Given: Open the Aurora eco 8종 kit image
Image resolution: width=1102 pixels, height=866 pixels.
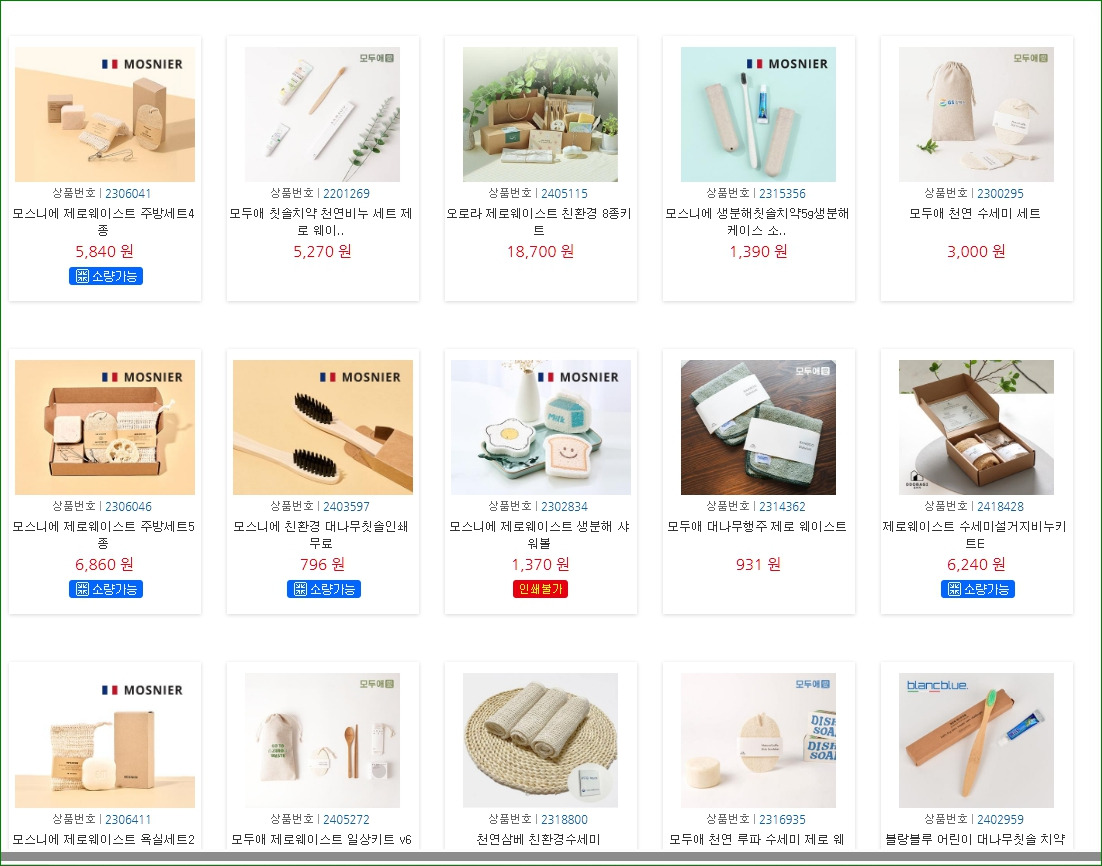Looking at the screenshot, I should (540, 115).
